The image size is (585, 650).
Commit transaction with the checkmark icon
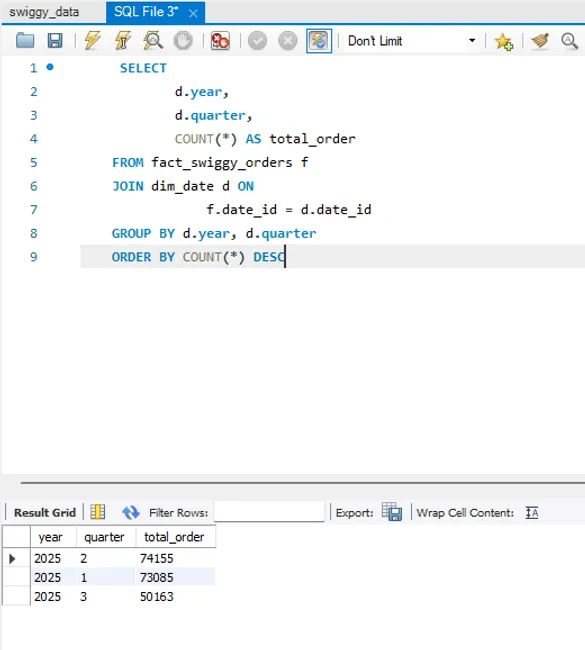(x=257, y=41)
